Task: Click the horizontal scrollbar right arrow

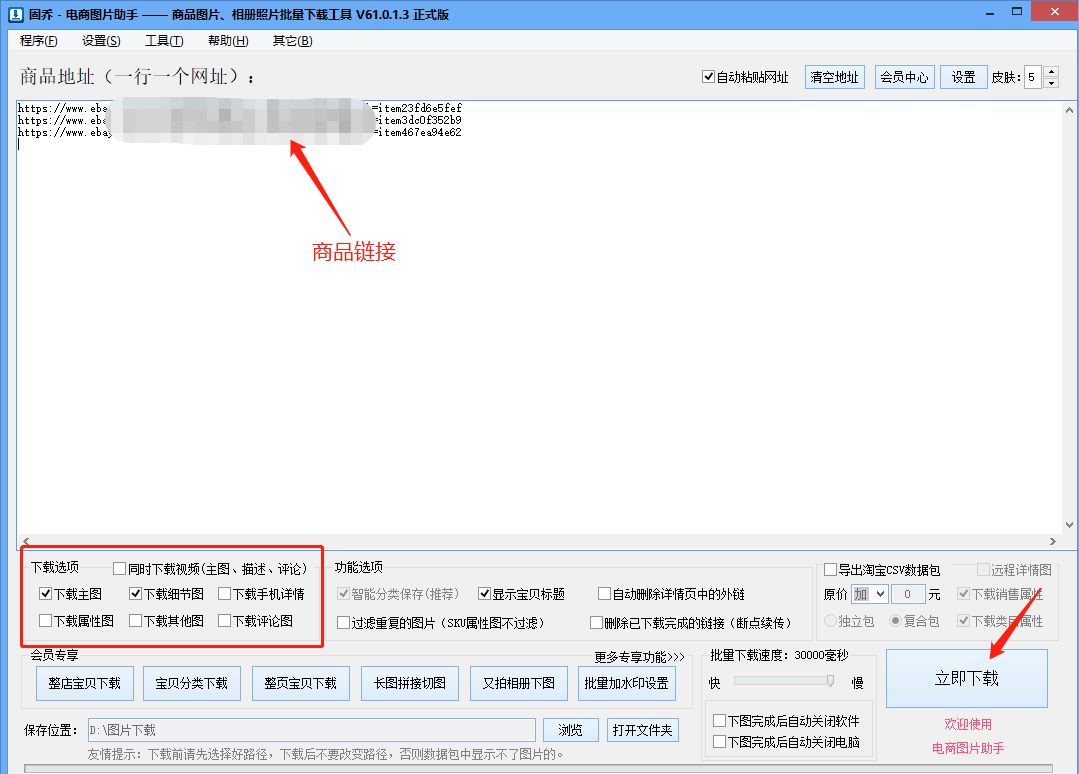Action: click(1053, 541)
